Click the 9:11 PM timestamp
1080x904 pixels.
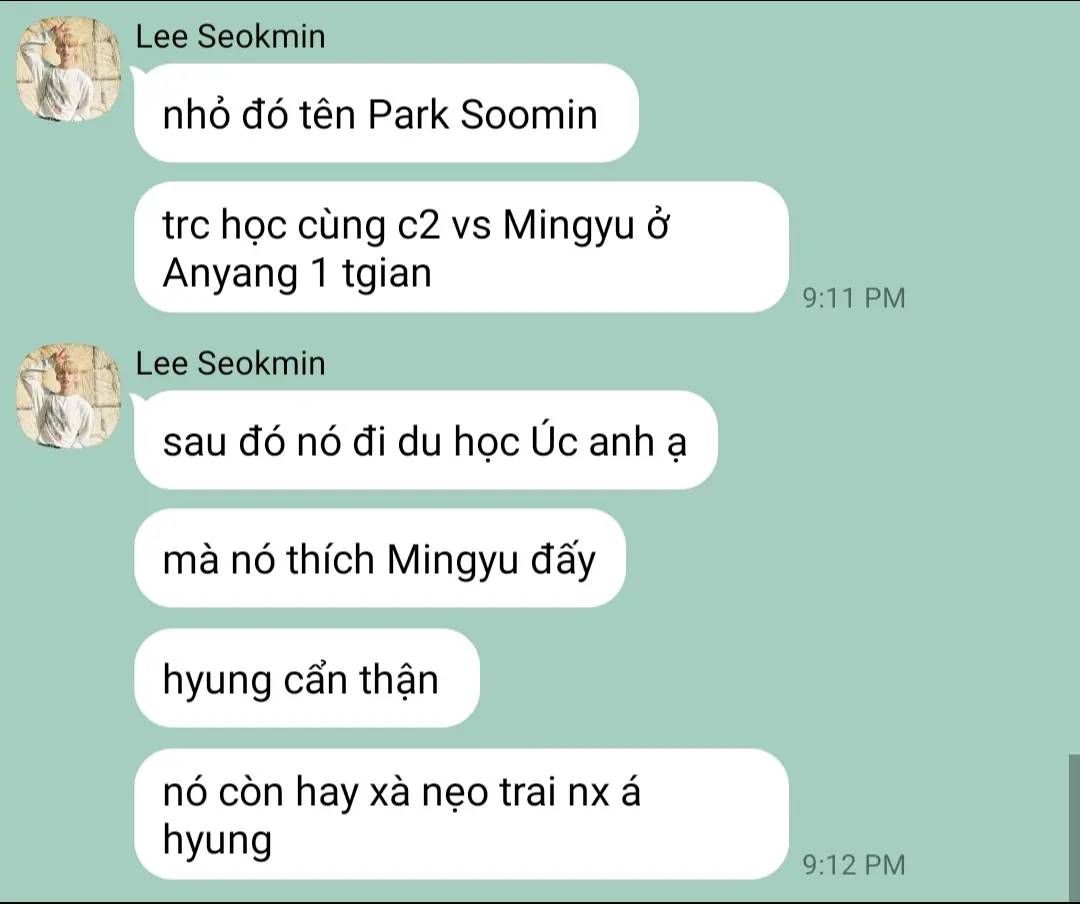(x=853, y=298)
